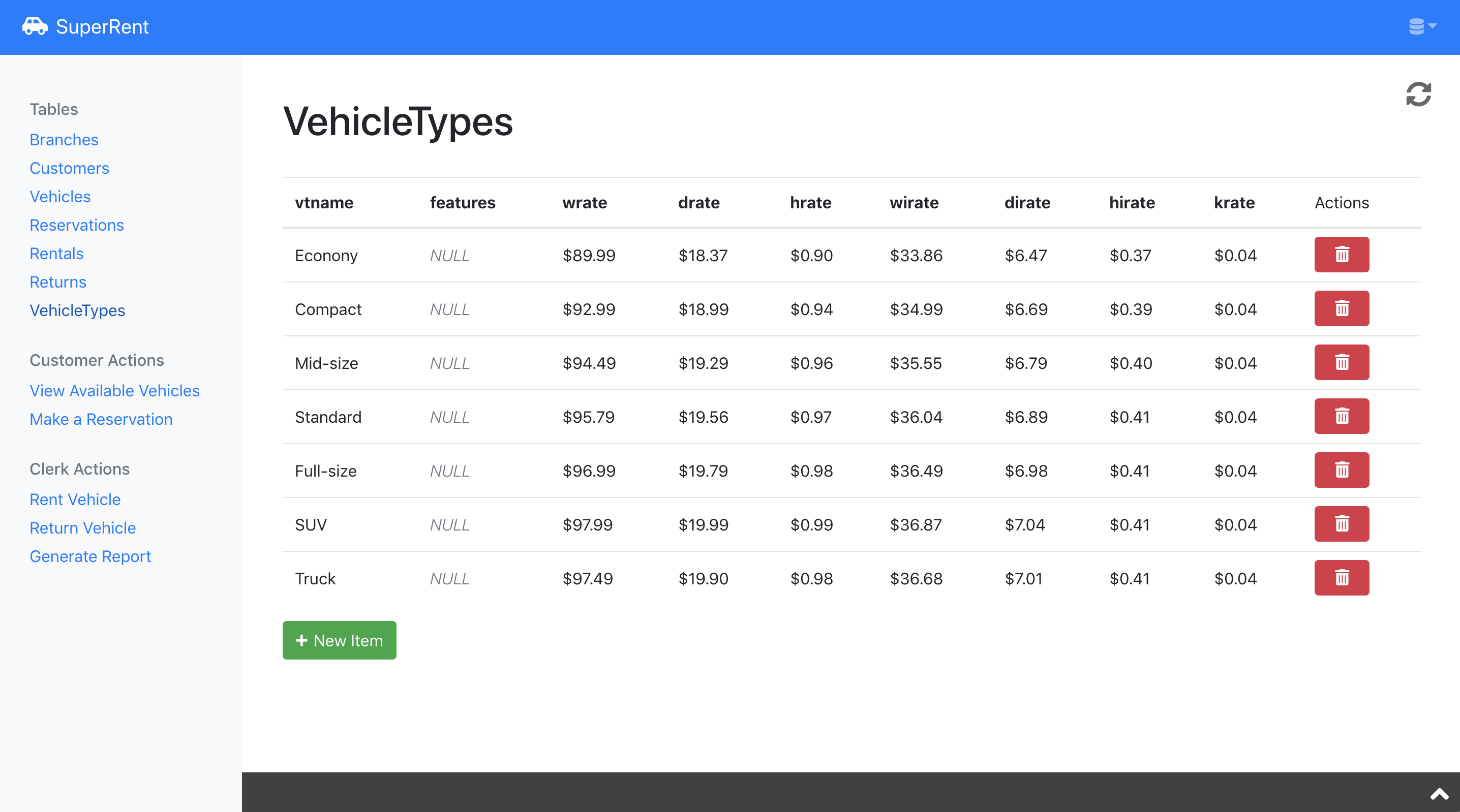Select Make a Reservation link
The width and height of the screenshot is (1460, 812).
[101, 419]
